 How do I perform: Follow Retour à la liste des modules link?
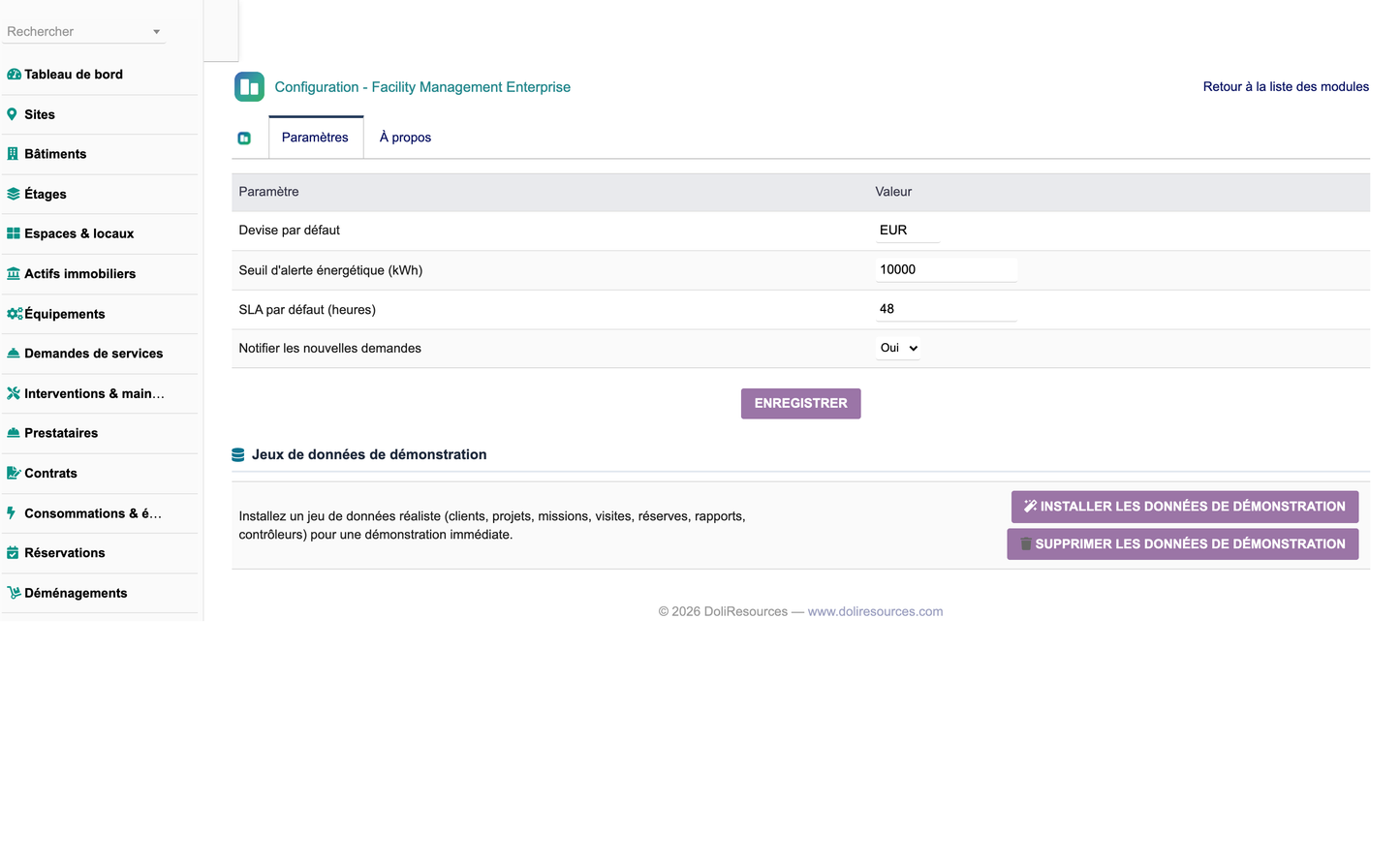point(1286,87)
